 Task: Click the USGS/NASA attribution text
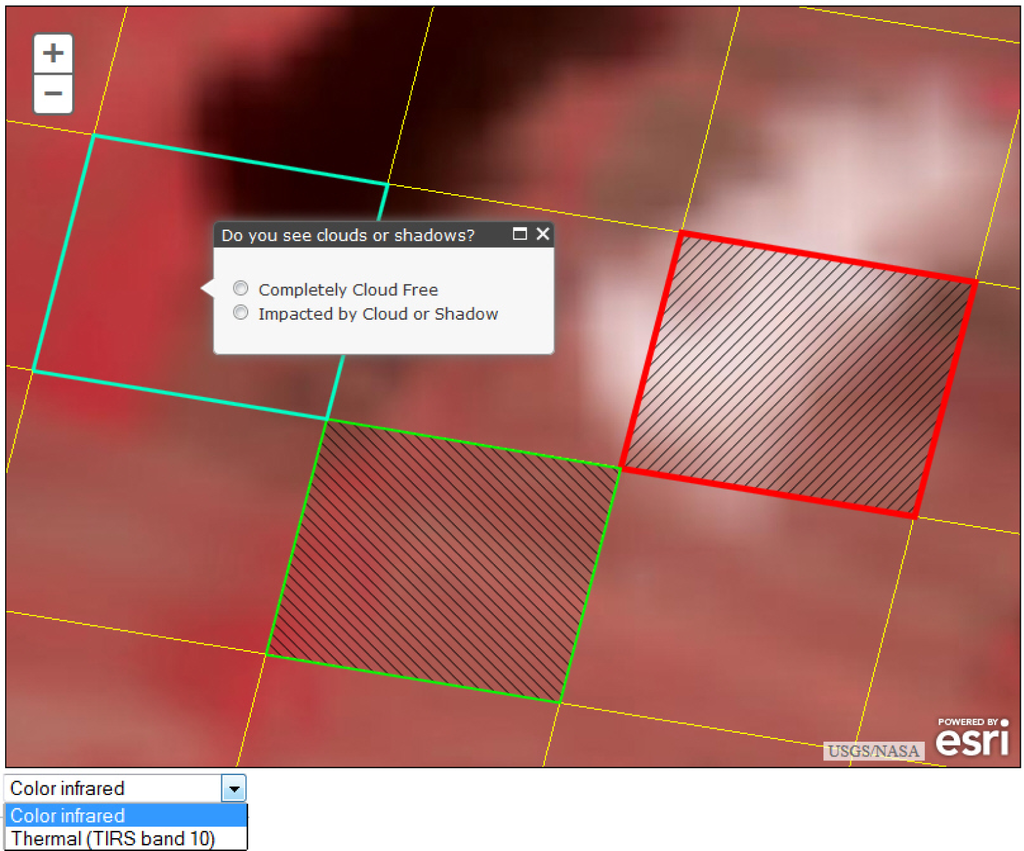tap(873, 751)
